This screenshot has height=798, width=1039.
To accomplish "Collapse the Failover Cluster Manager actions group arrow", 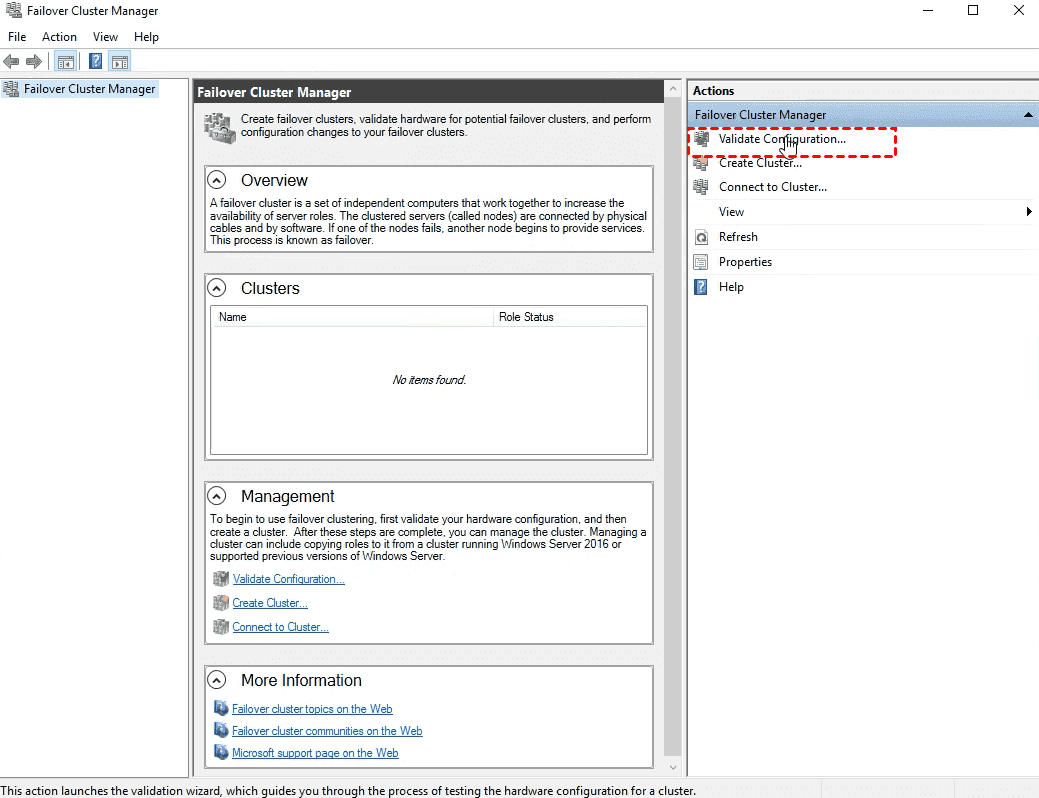I will (x=1028, y=115).
